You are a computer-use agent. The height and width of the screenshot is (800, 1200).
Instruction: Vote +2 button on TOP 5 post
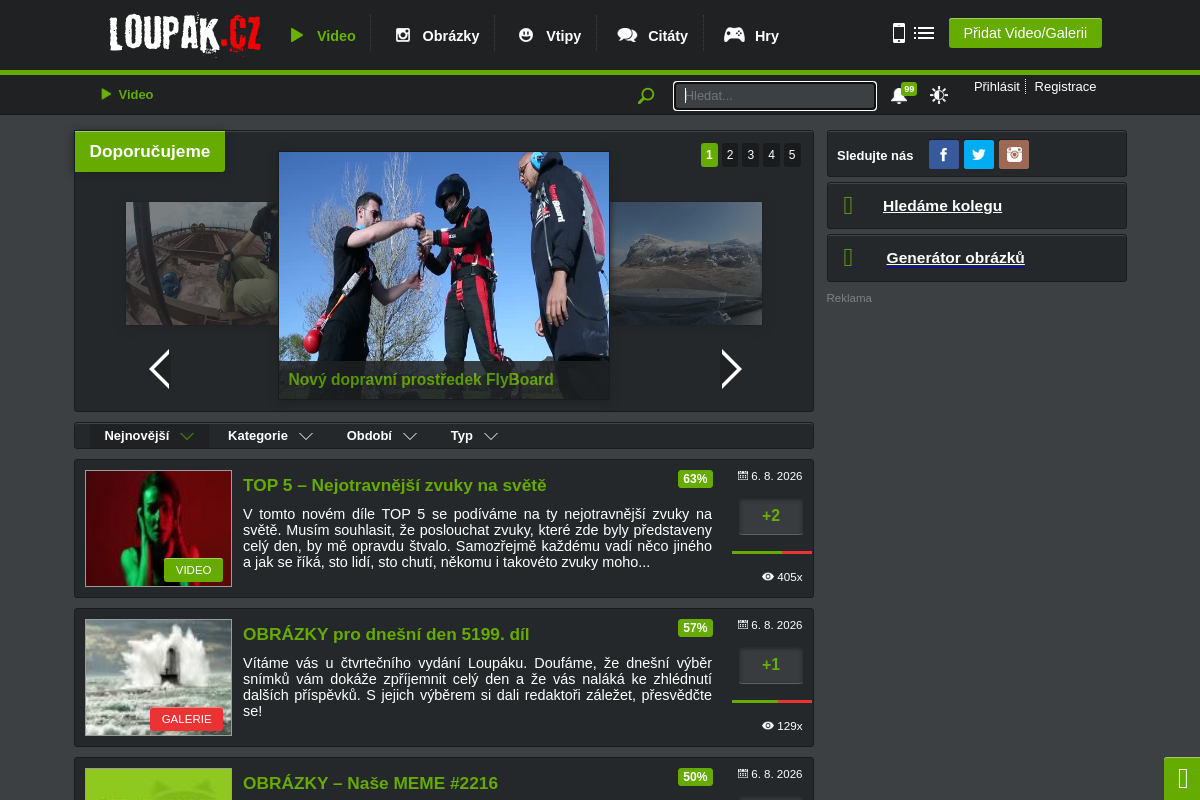(771, 517)
